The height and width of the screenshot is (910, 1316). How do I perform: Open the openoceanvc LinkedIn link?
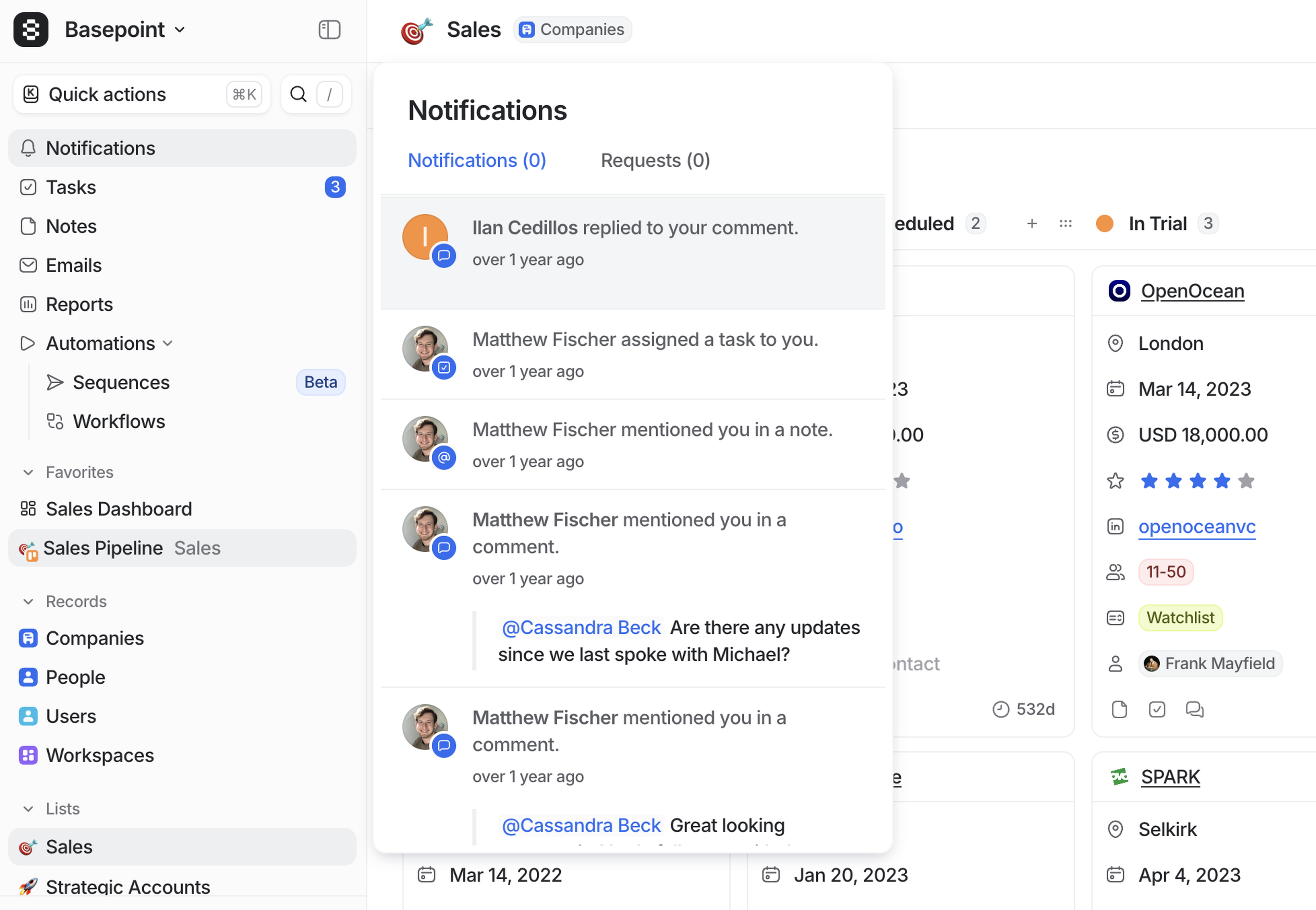pos(1196,526)
